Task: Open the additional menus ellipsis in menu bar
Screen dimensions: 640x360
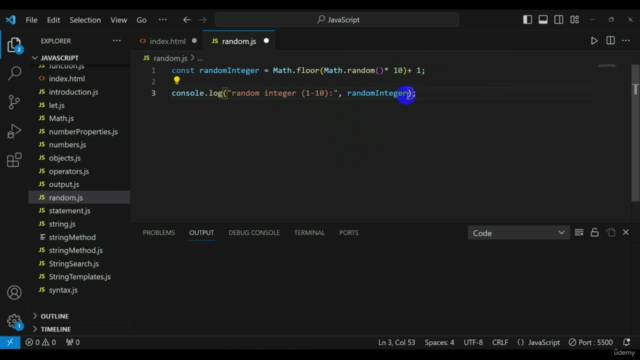Action: click(163, 20)
